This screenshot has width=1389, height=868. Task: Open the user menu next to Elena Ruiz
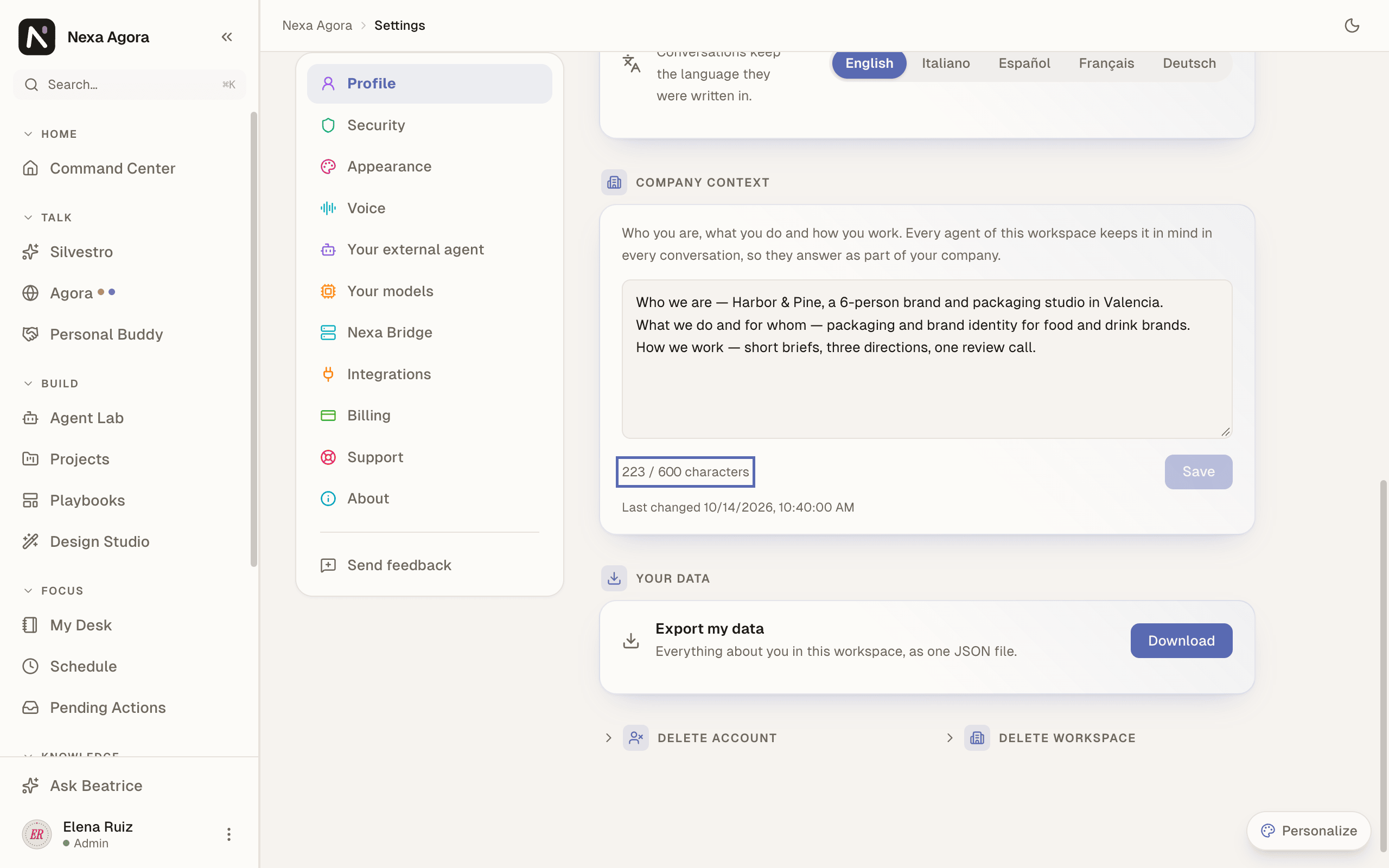pyautogui.click(x=228, y=834)
